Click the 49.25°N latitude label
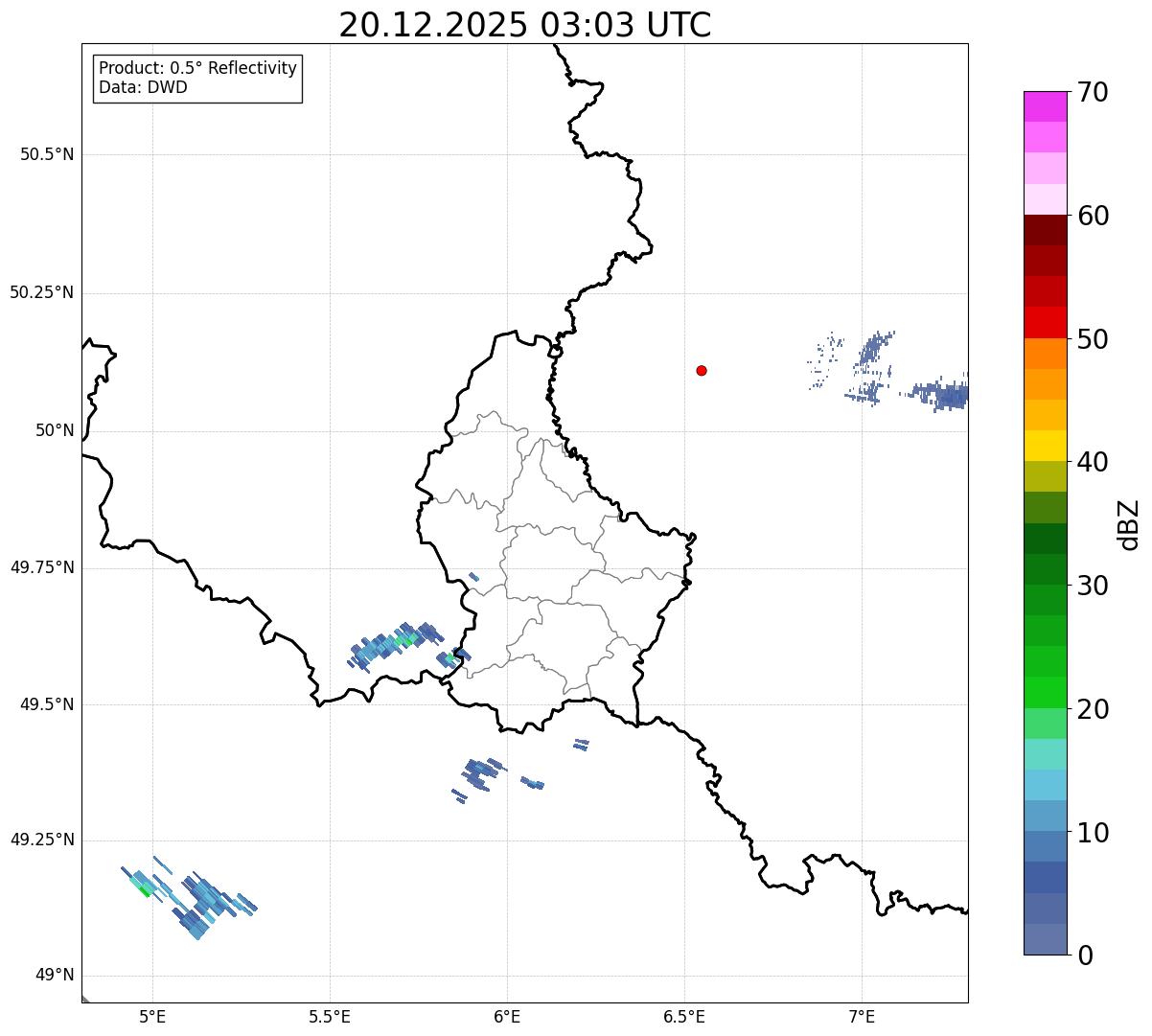Screen dimensions: 1152x1036 tap(42, 840)
